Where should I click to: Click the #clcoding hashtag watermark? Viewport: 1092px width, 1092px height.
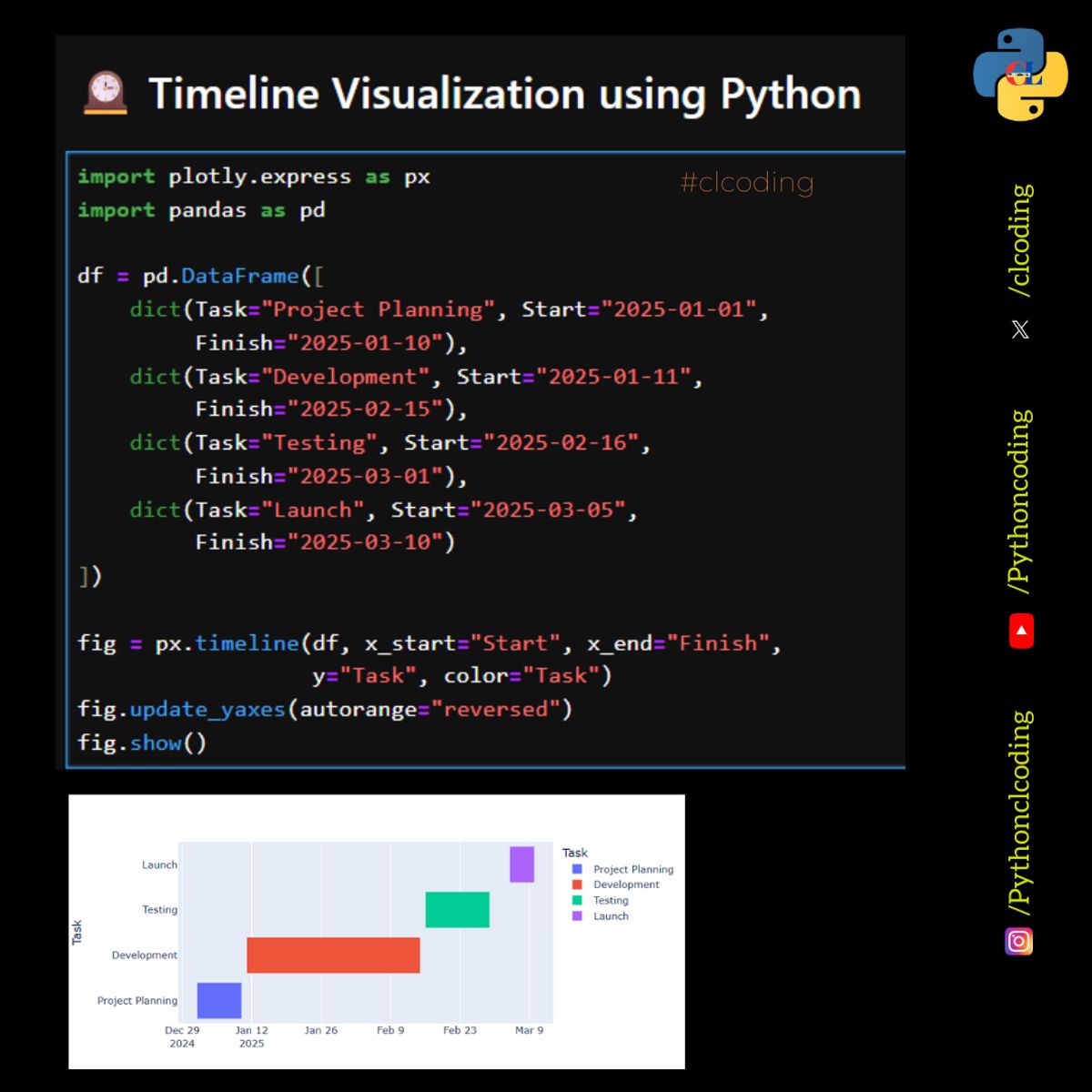point(746,183)
